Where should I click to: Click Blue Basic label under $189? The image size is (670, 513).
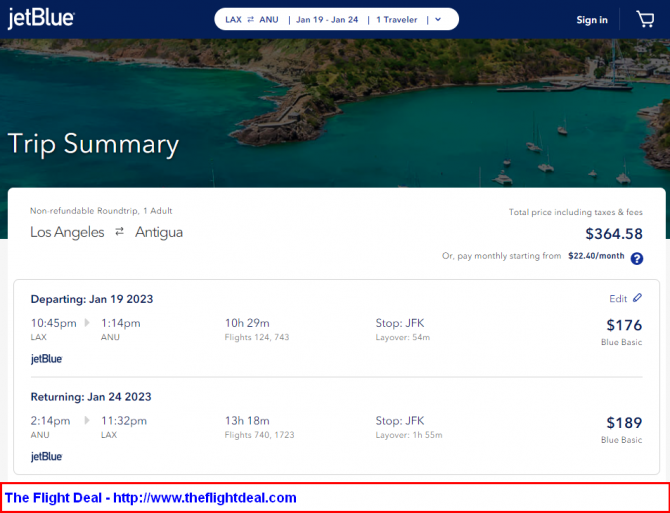[621, 440]
